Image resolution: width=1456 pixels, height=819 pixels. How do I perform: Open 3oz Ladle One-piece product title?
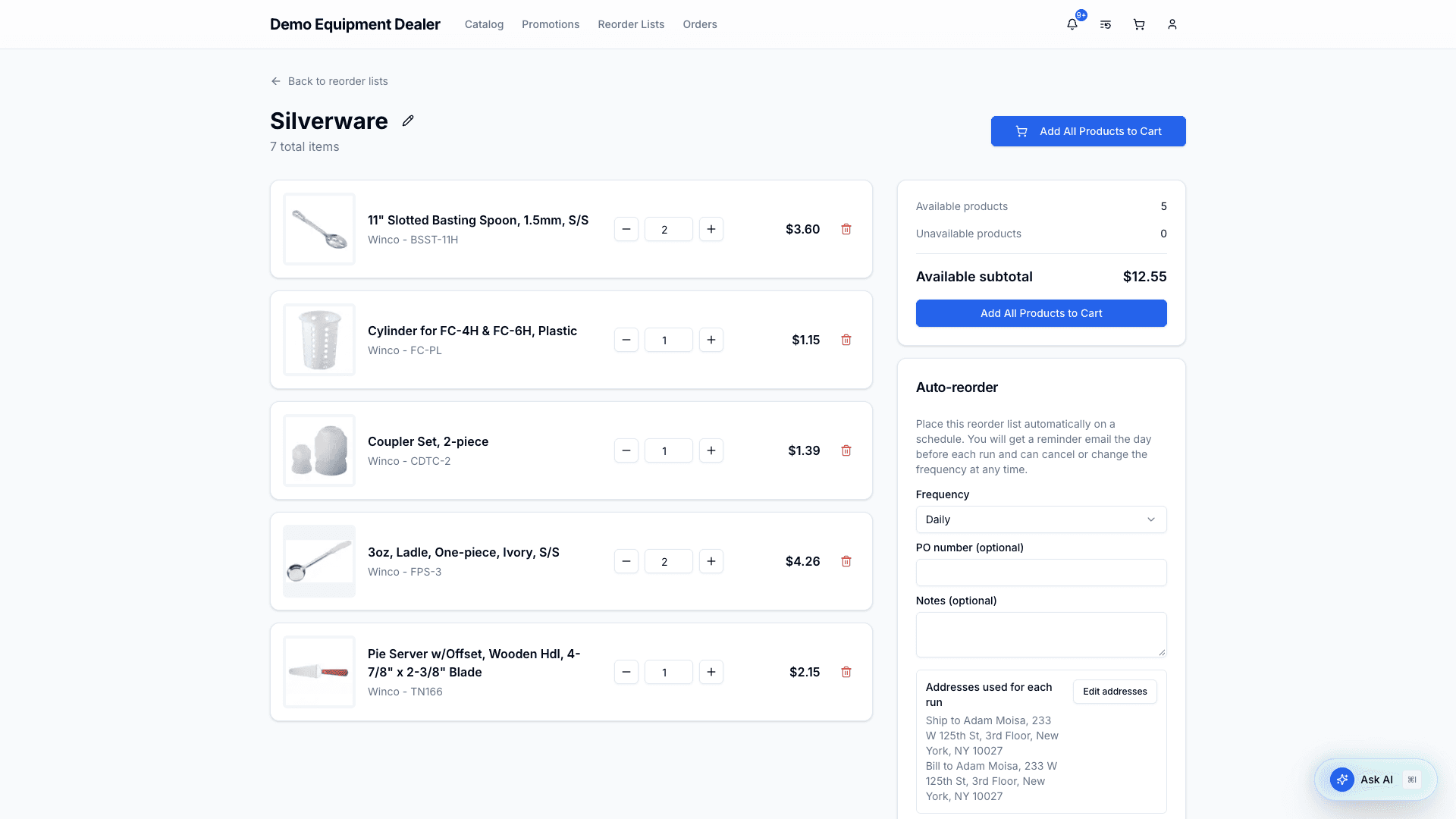pos(463,552)
